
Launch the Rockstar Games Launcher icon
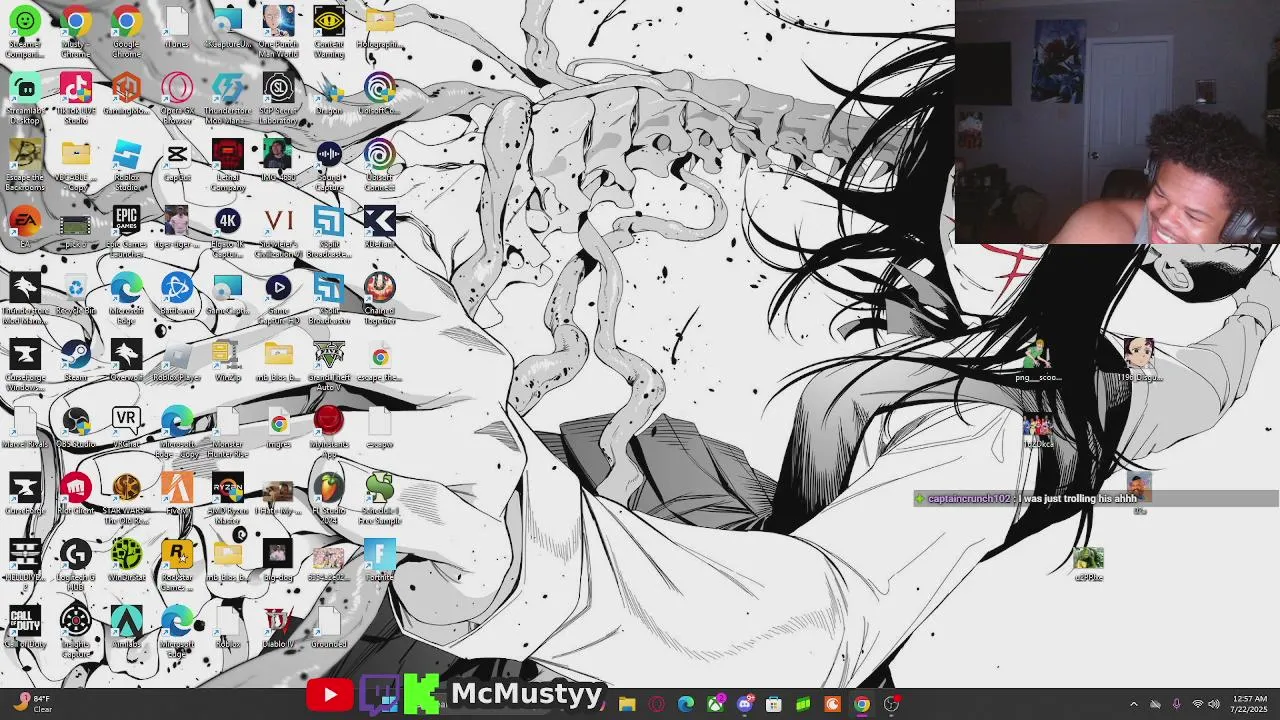click(177, 565)
